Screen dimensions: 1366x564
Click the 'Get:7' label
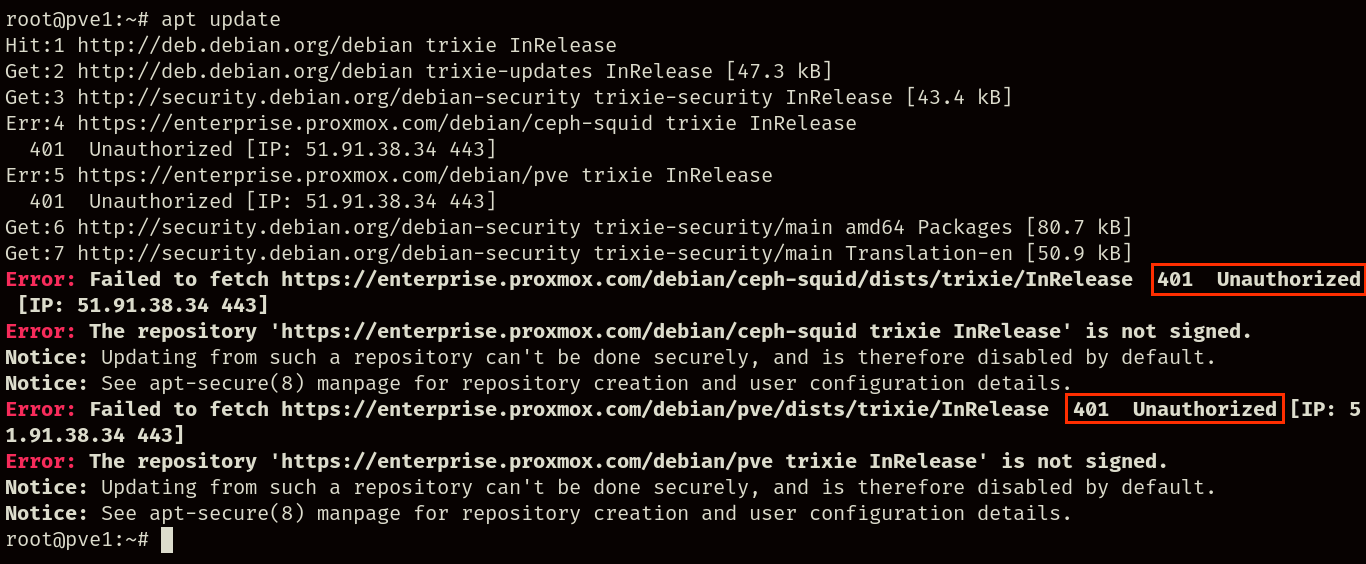point(35,254)
